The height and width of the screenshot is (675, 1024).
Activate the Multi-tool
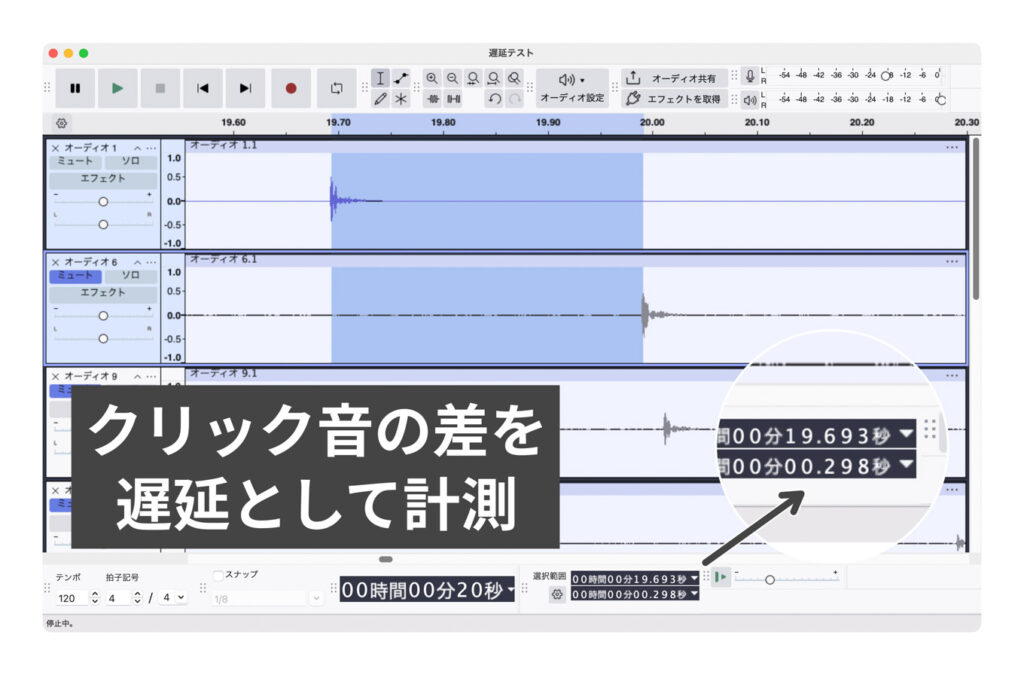[401, 98]
